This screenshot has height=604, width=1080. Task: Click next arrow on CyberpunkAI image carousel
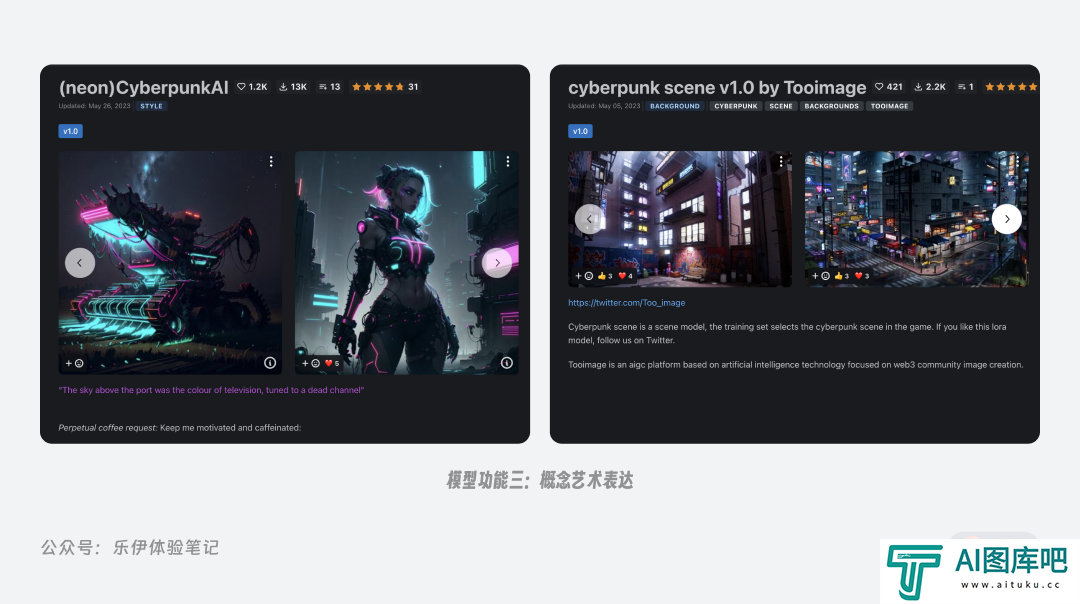tap(497, 263)
